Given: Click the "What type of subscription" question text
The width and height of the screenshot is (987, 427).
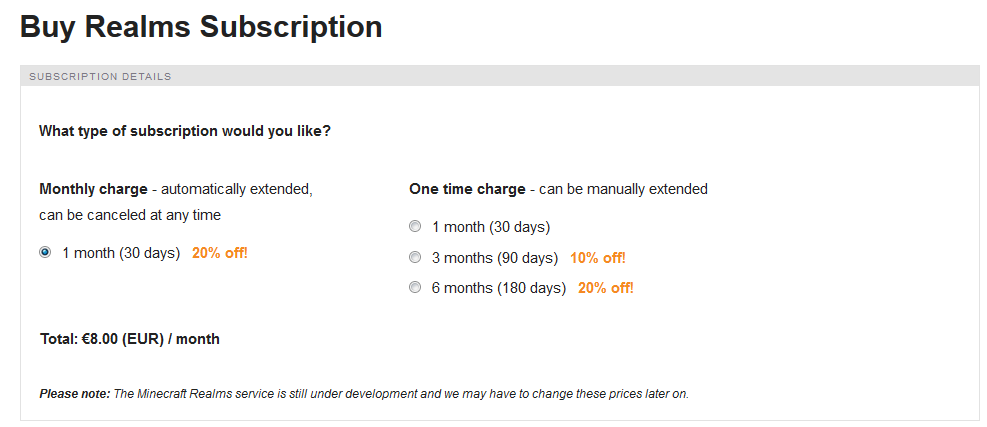Looking at the screenshot, I should coord(185,131).
